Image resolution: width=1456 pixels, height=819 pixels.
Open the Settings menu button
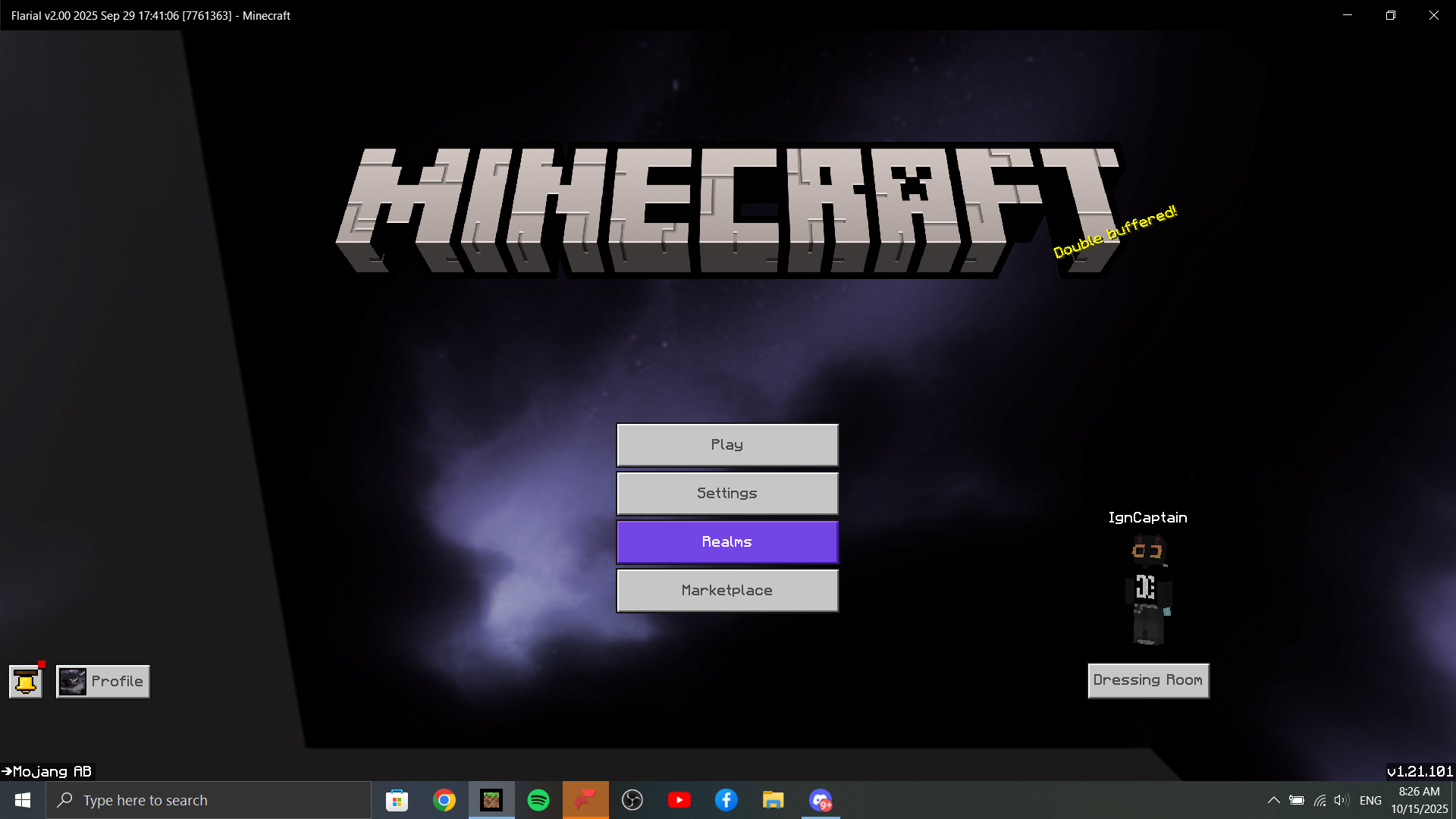[727, 494]
